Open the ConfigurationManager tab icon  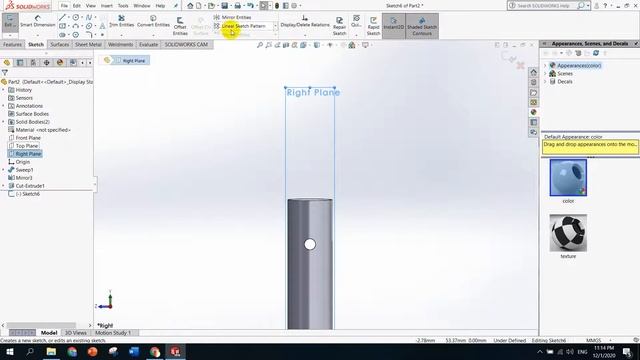(33, 62)
